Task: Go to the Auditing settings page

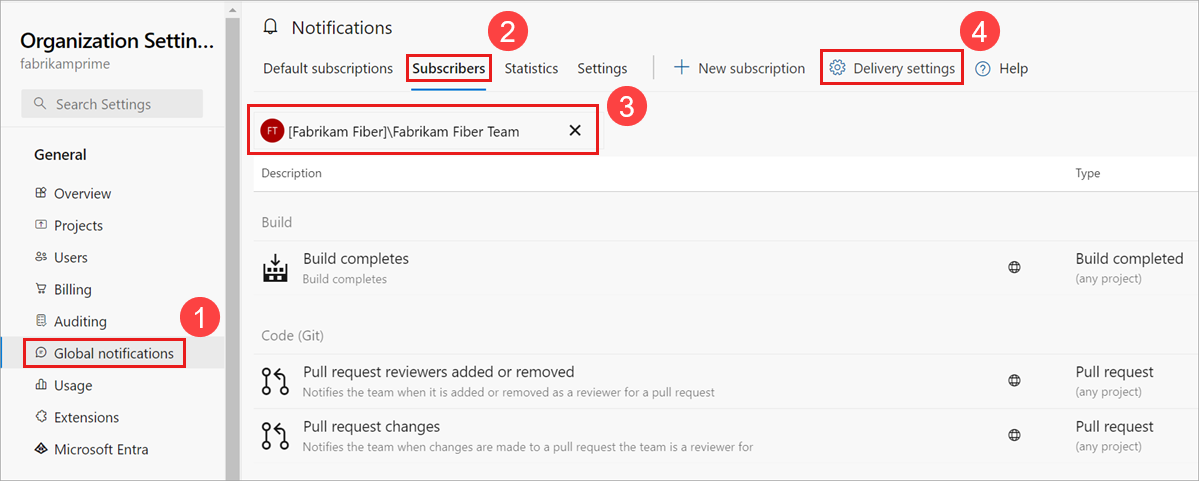Action: [80, 321]
